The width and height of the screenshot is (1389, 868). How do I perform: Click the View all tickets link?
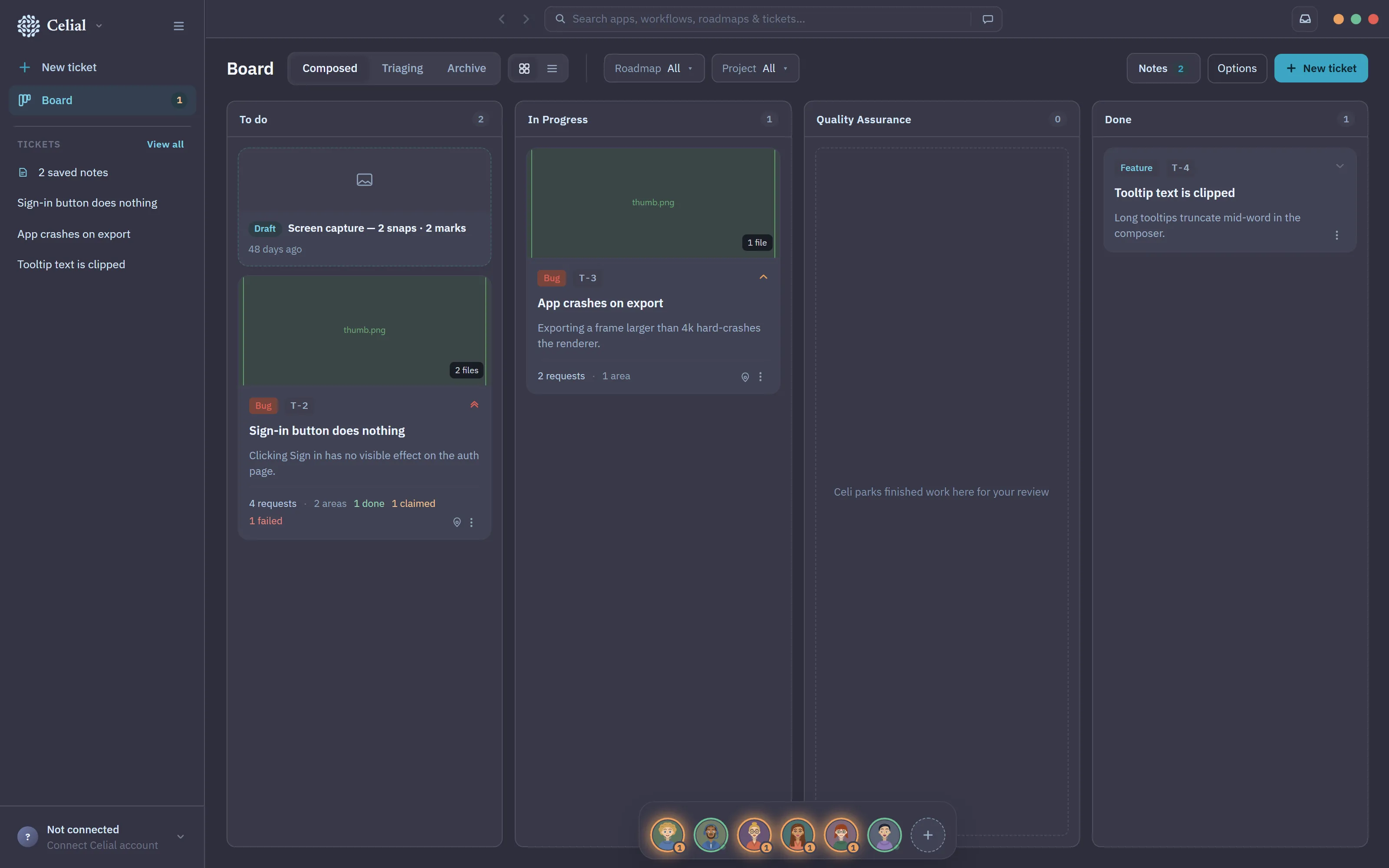(x=165, y=145)
